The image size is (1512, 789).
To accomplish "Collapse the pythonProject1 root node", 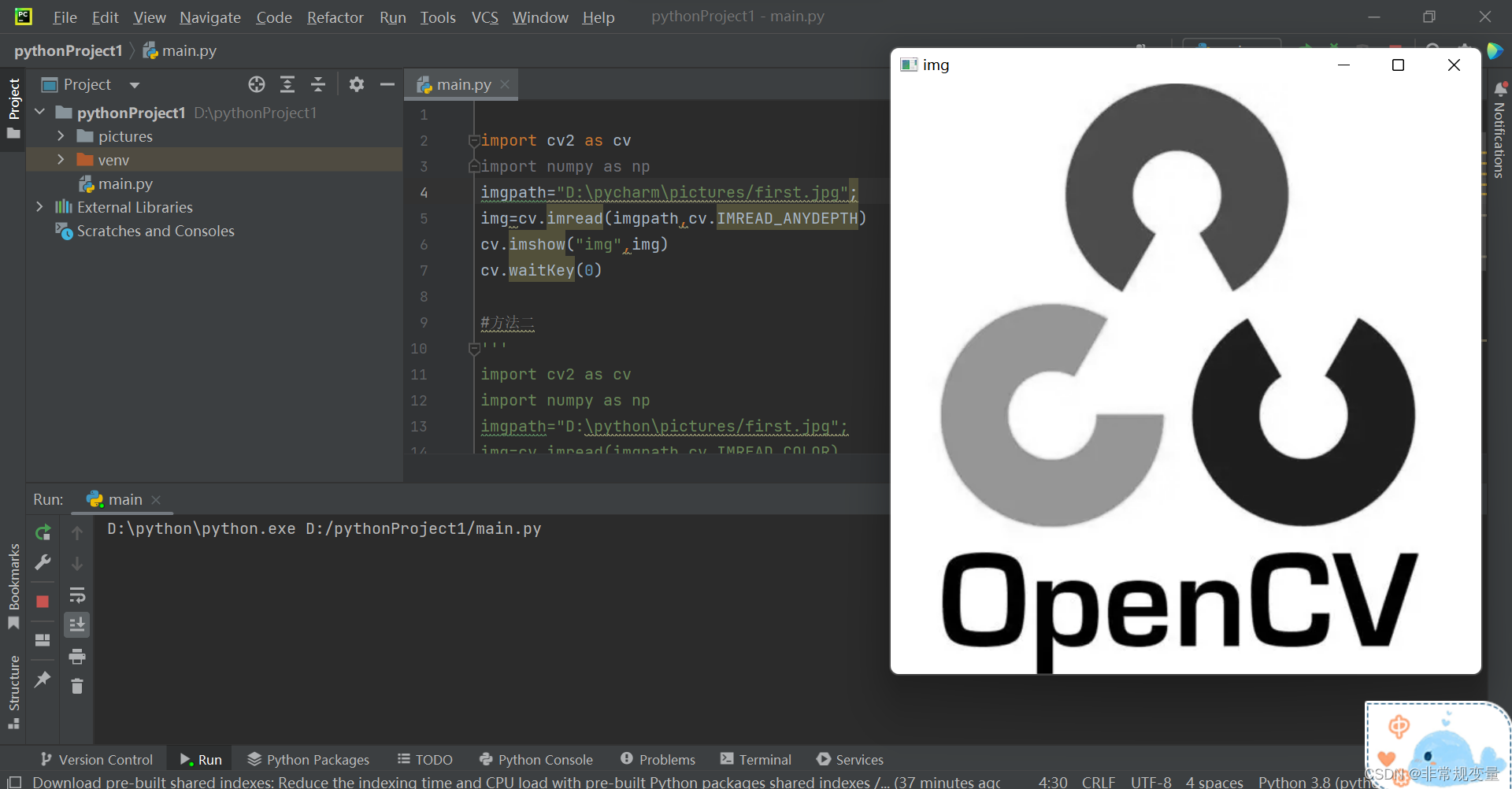I will [40, 113].
